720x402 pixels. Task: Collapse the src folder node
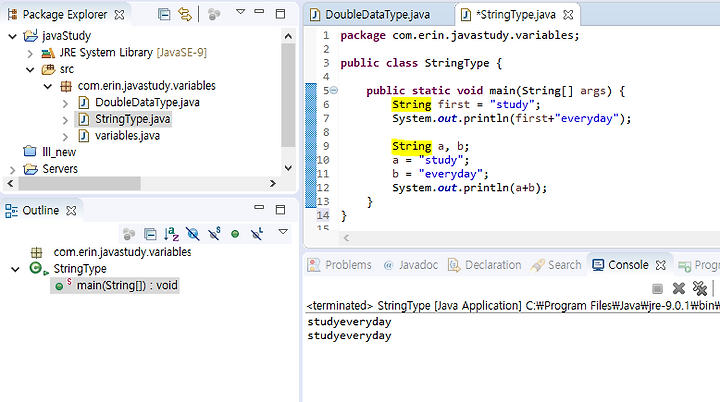pos(30,70)
